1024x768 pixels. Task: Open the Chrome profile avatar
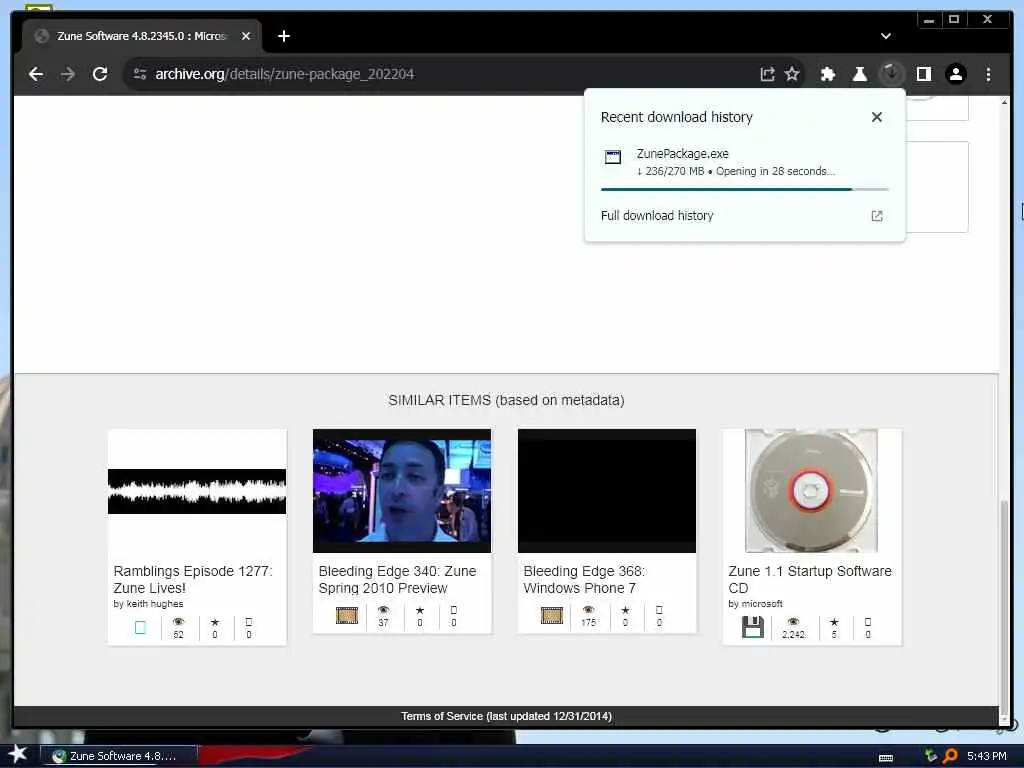click(x=955, y=74)
